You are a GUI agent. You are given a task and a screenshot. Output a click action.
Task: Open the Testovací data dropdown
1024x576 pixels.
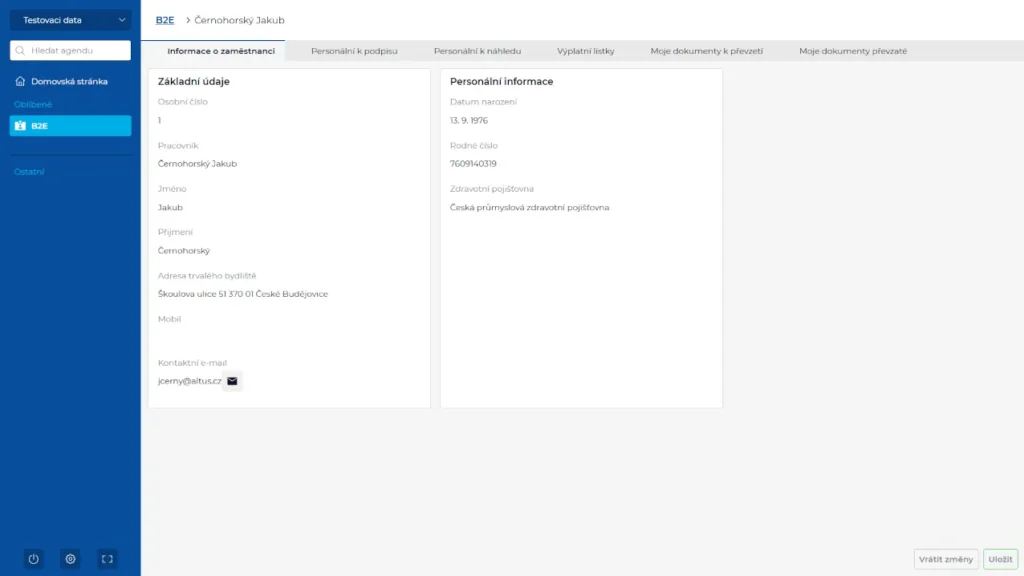point(70,20)
